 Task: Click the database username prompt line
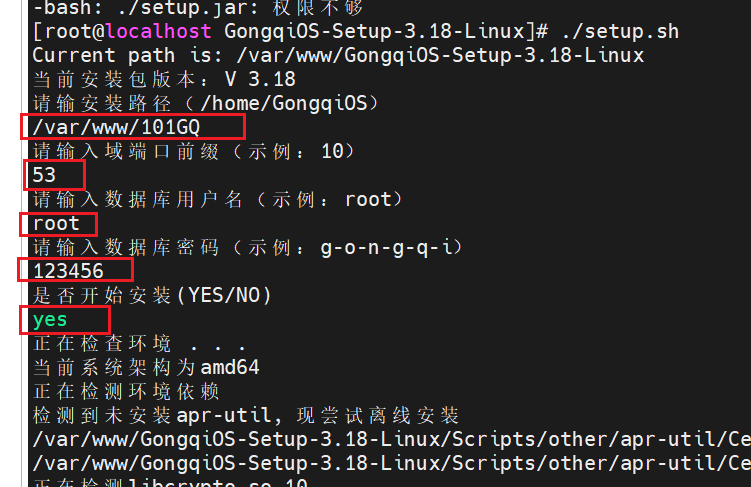point(218,199)
